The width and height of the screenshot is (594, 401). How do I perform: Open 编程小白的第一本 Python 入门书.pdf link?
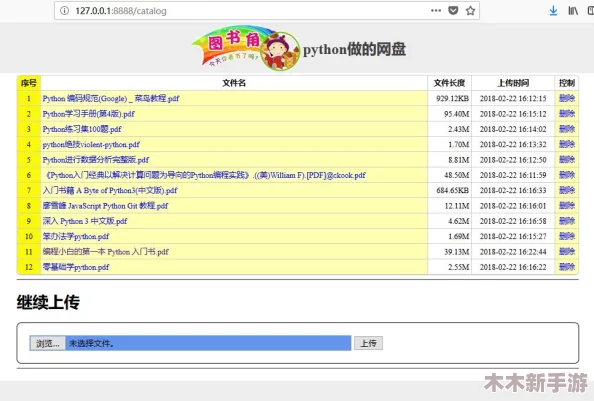pos(105,252)
